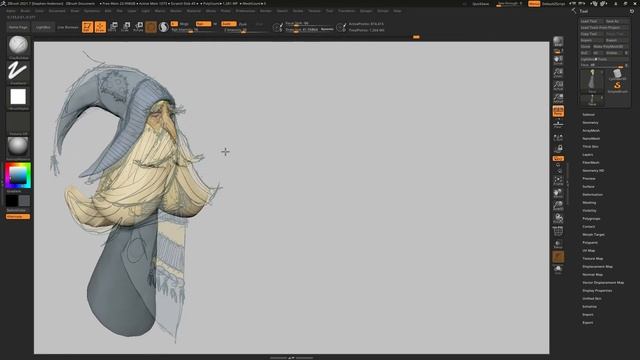Click the Home Page button
Viewport: 640px width, 360px height.
coord(18,27)
